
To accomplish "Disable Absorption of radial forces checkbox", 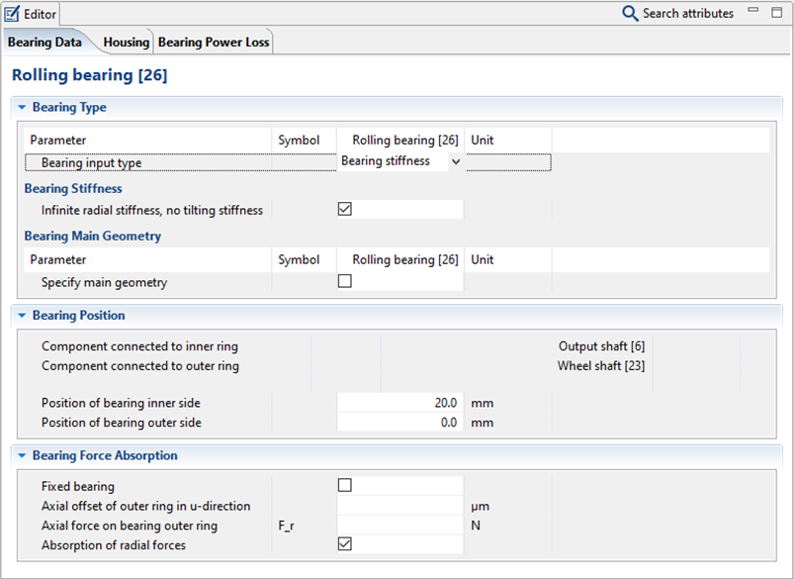I will (345, 545).
